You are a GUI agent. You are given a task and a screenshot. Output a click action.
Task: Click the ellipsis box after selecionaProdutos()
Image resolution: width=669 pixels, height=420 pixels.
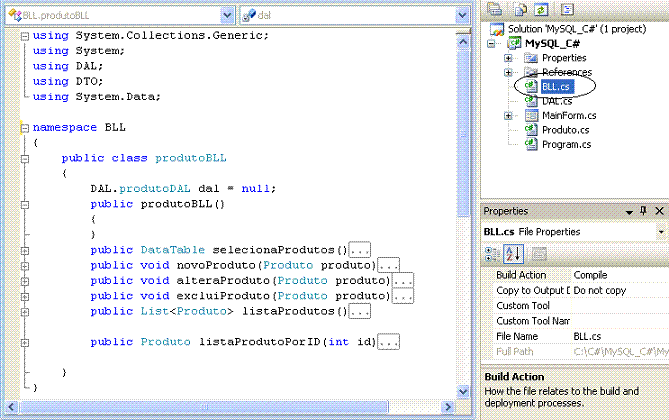[x=360, y=250]
